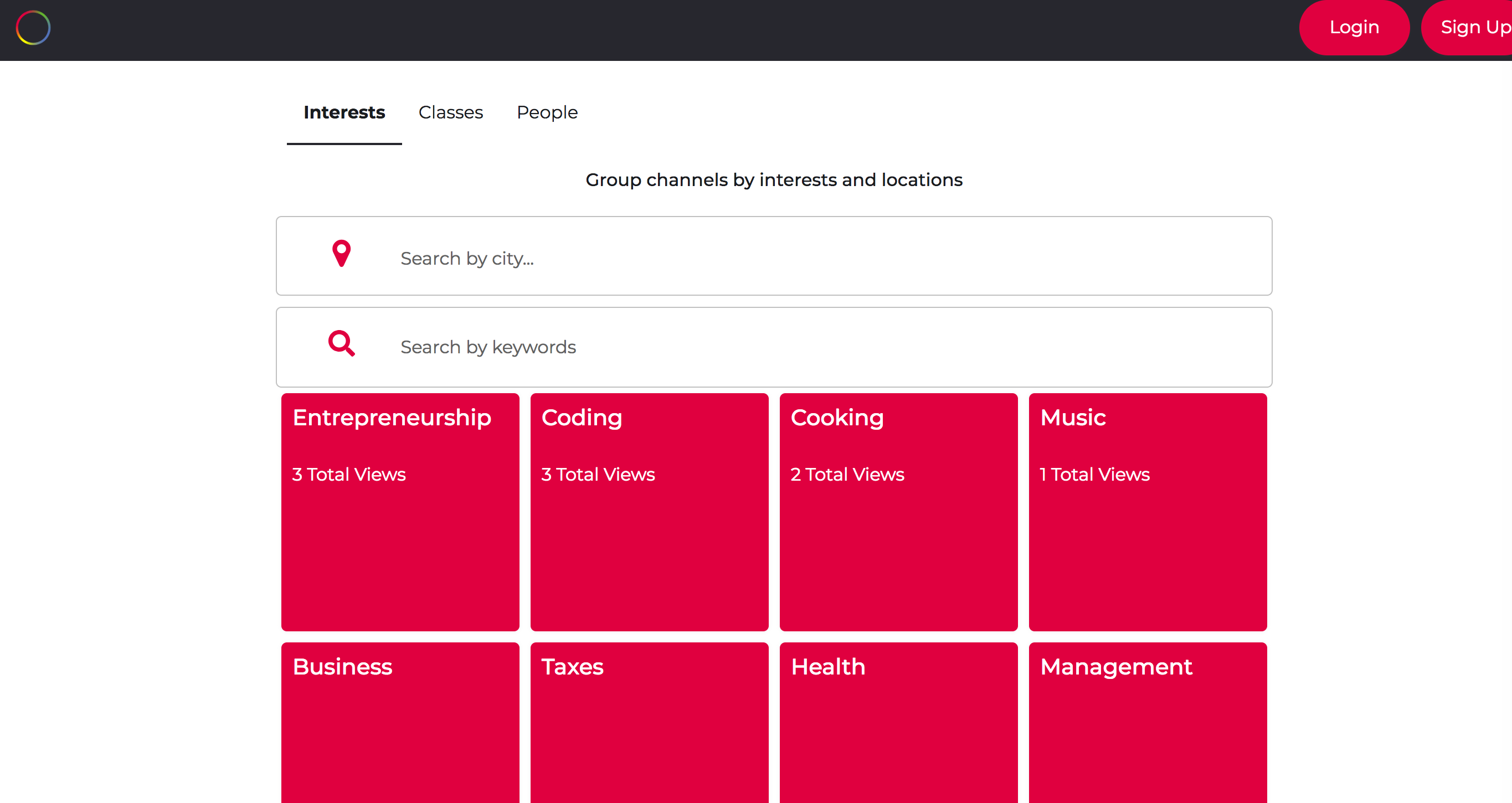1512x803 pixels.
Task: Open the Business interest tile
Action: pos(400,722)
